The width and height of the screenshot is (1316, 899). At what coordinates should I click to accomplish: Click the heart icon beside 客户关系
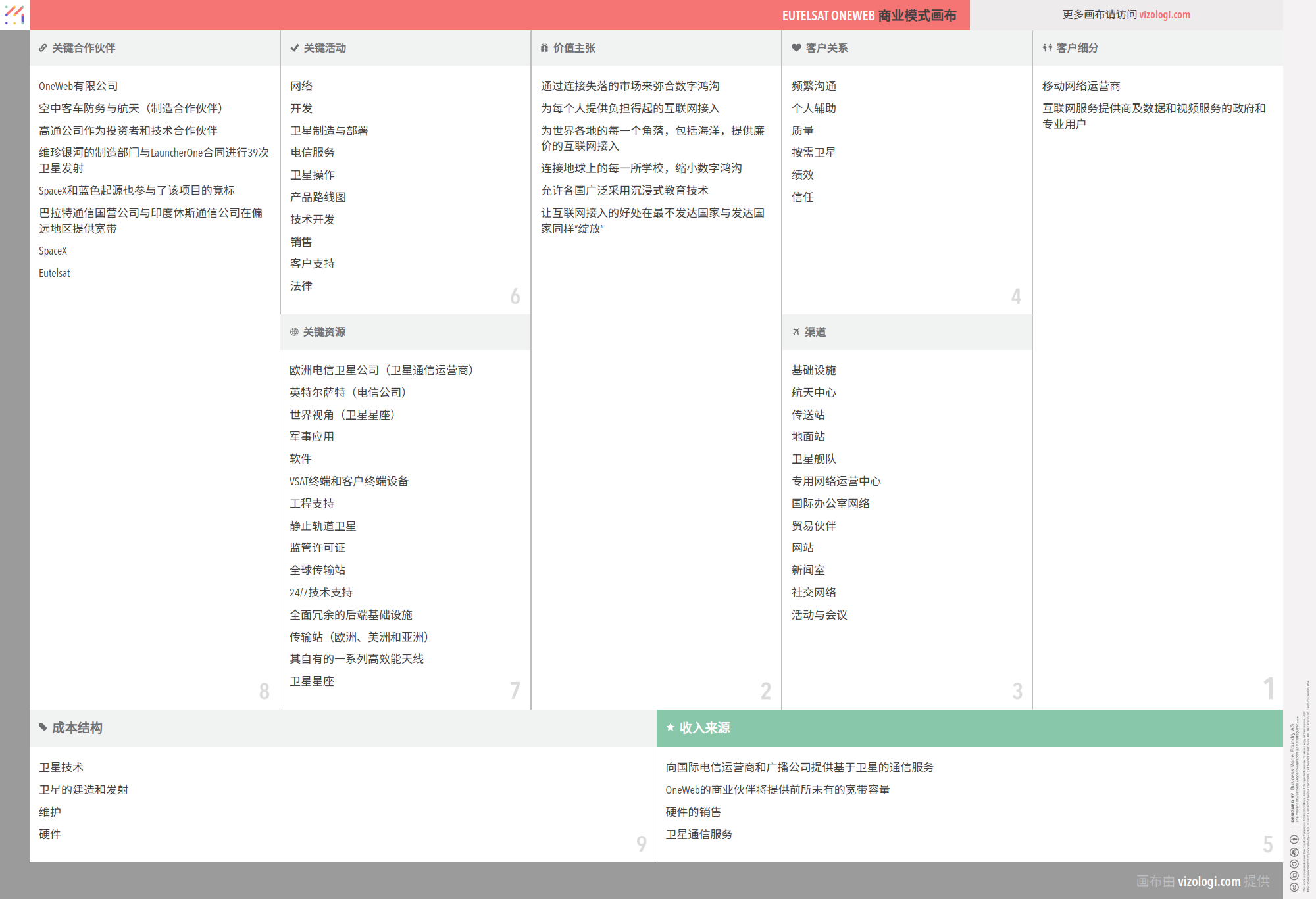point(796,48)
